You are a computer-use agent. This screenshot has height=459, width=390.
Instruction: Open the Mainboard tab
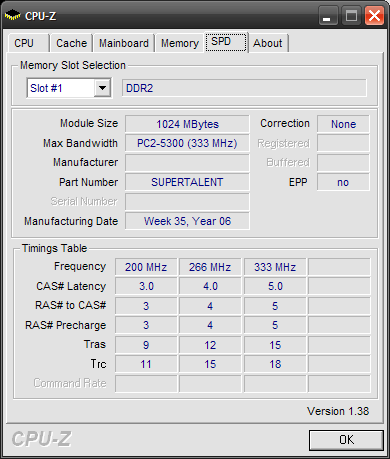(x=124, y=43)
